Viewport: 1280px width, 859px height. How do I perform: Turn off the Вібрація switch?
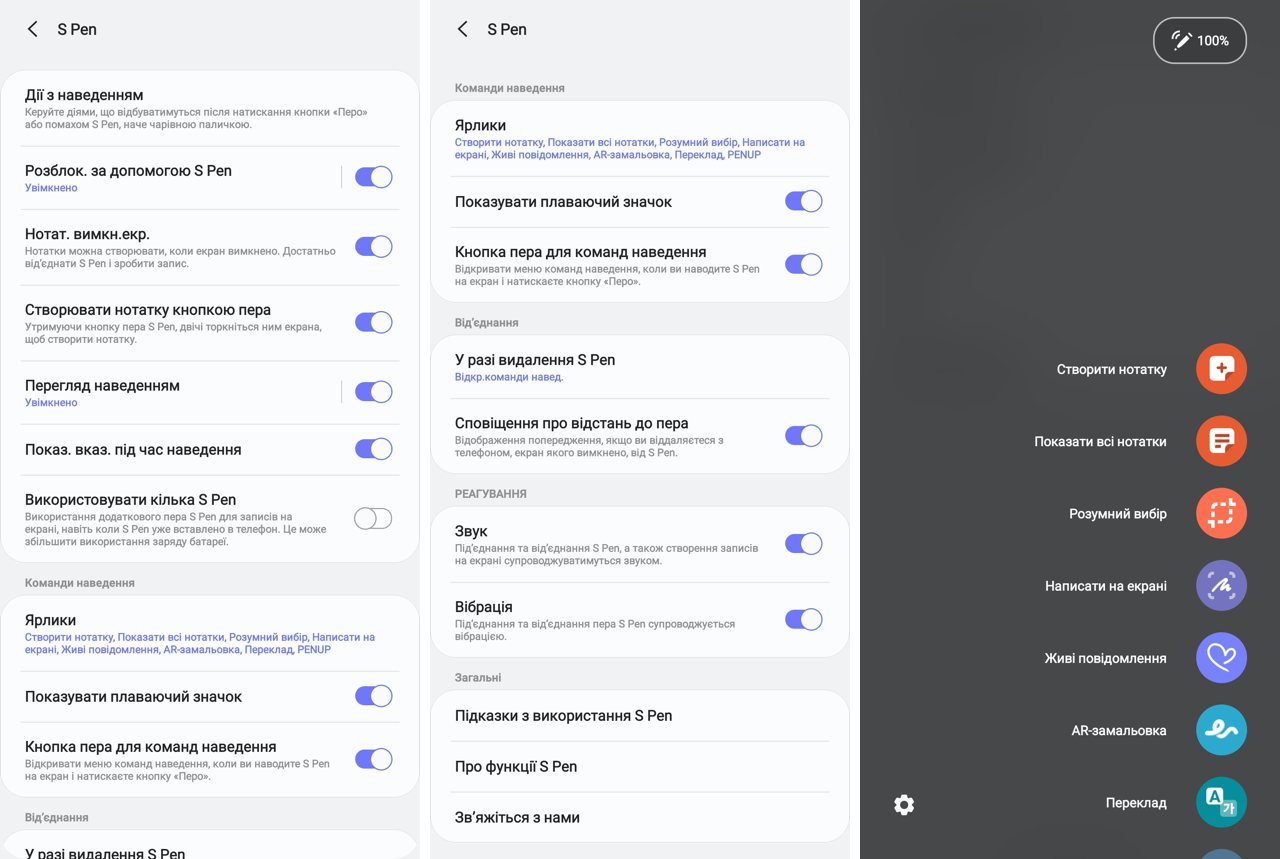804,619
